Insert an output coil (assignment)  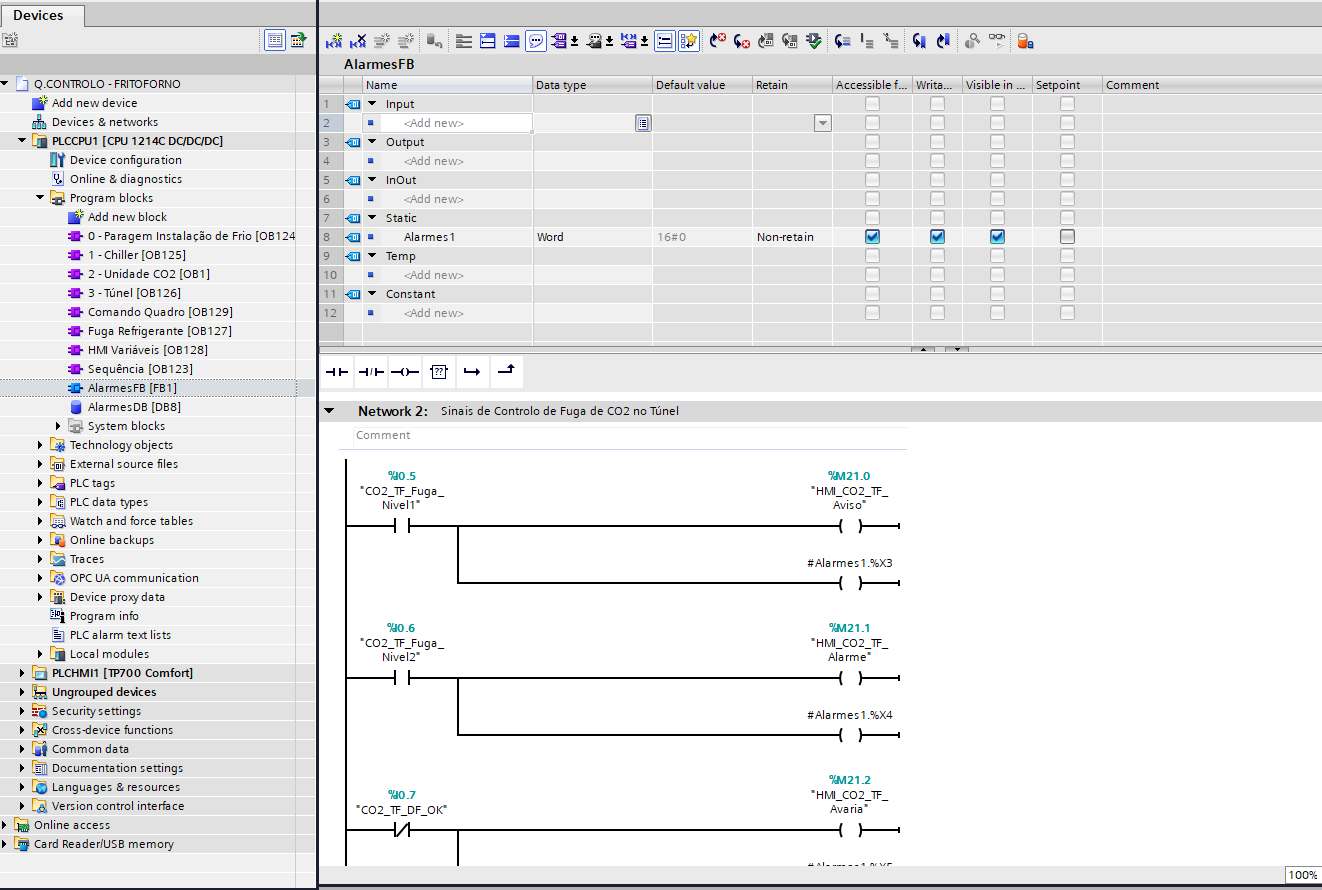404,372
